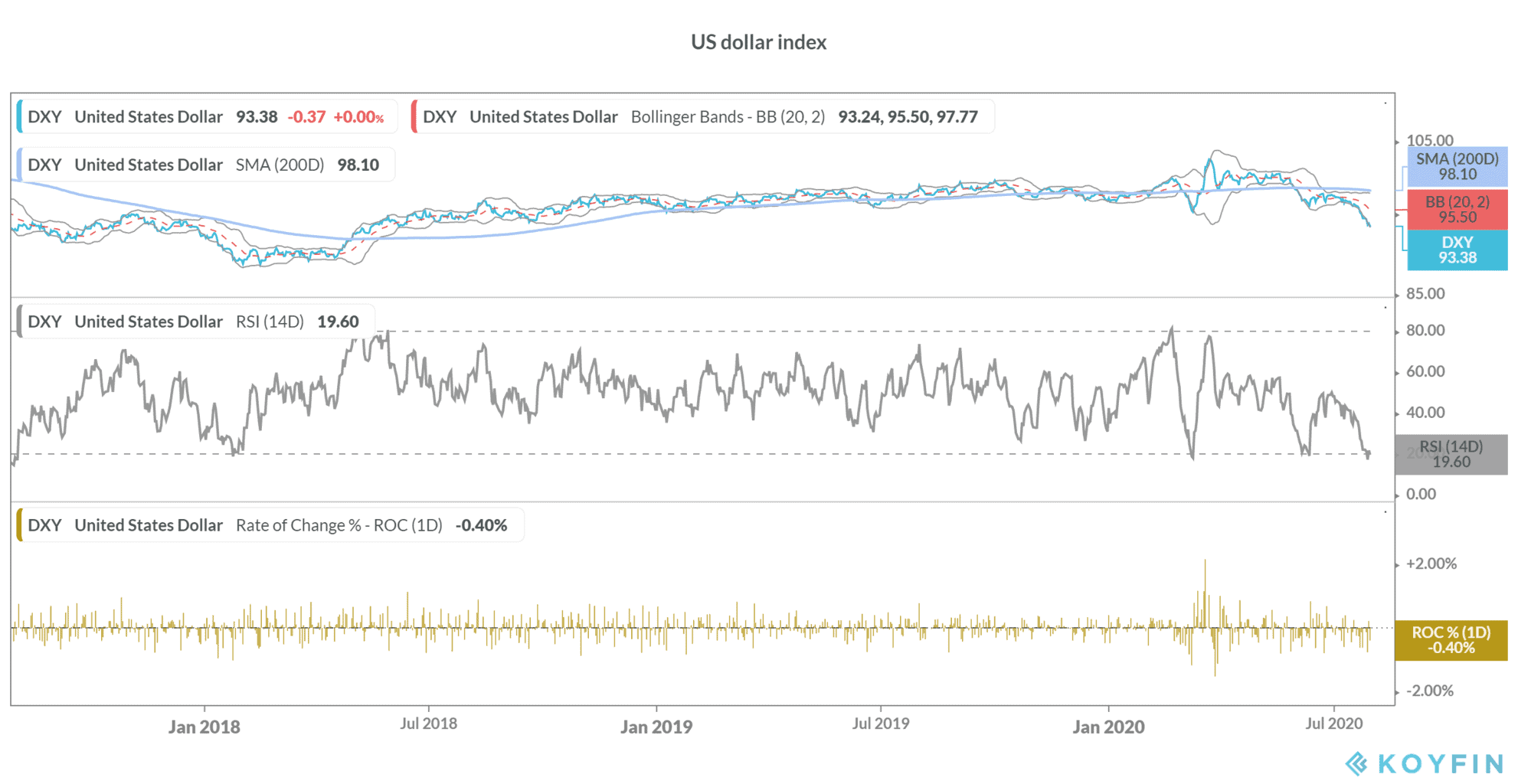Click the -2.00% ROC axis value

(1430, 691)
